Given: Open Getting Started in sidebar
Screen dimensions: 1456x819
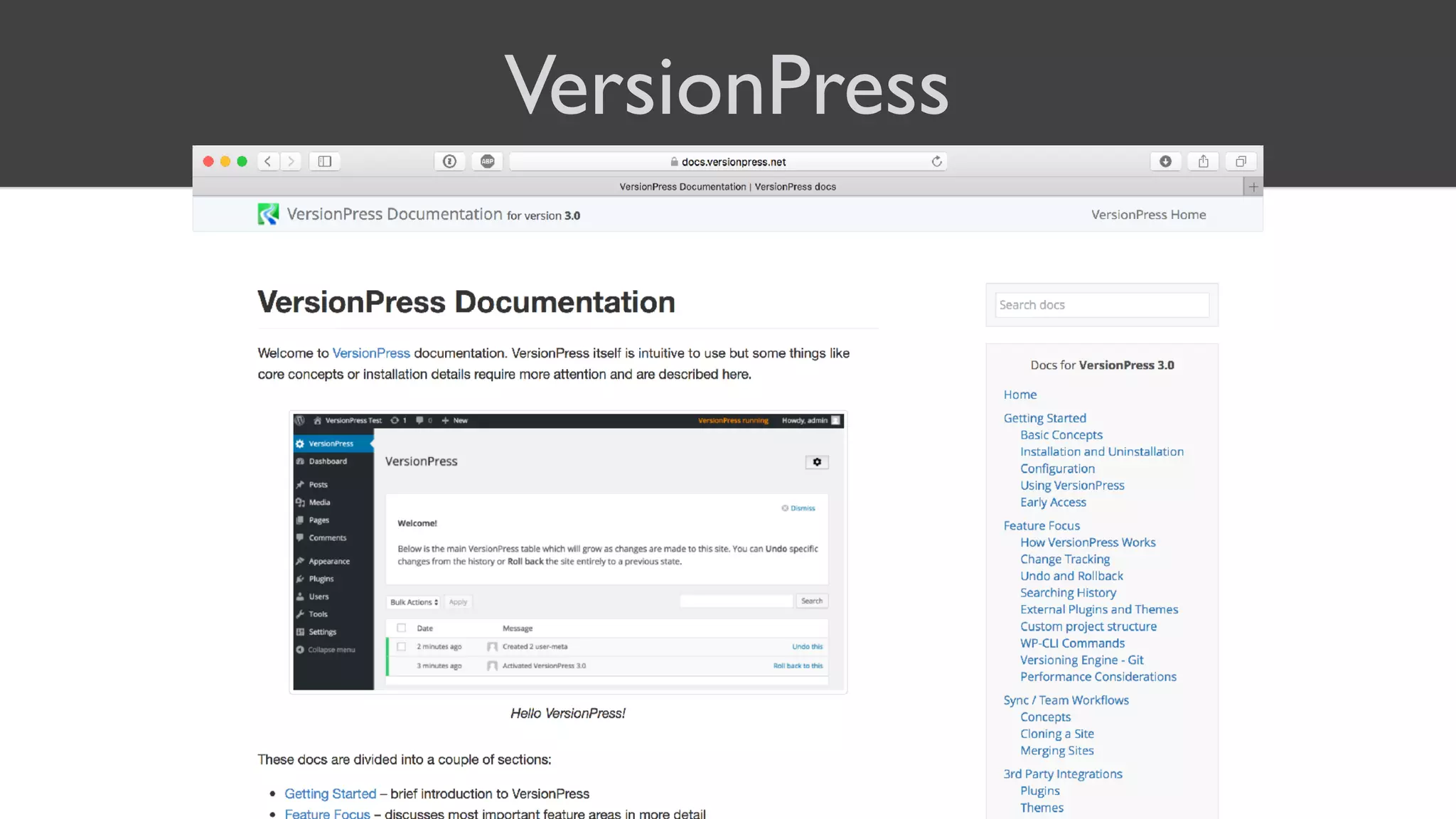Looking at the screenshot, I should coord(1044,418).
